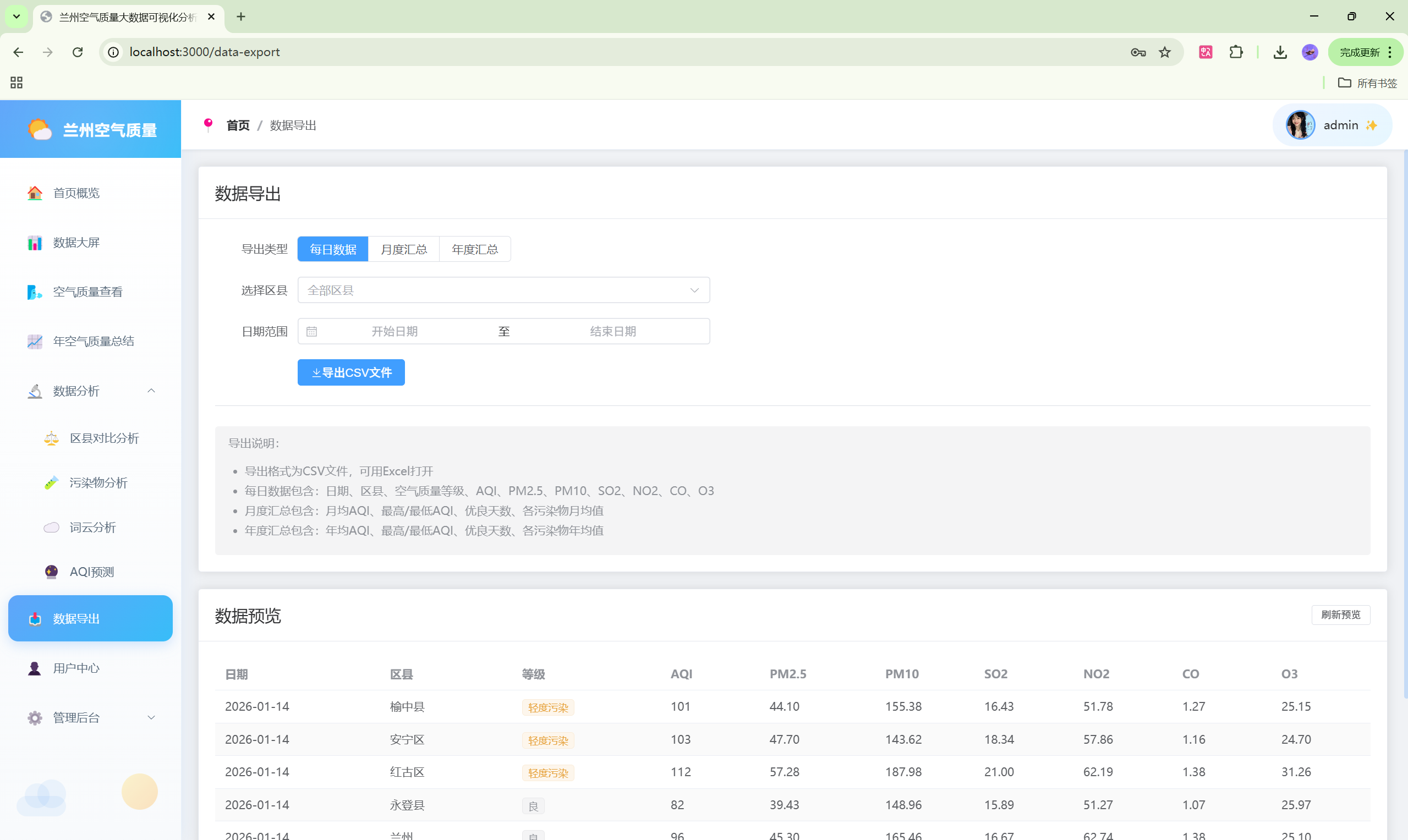The image size is (1408, 840).
Task: Click the 用户中心 person icon
Action: pyautogui.click(x=35, y=668)
